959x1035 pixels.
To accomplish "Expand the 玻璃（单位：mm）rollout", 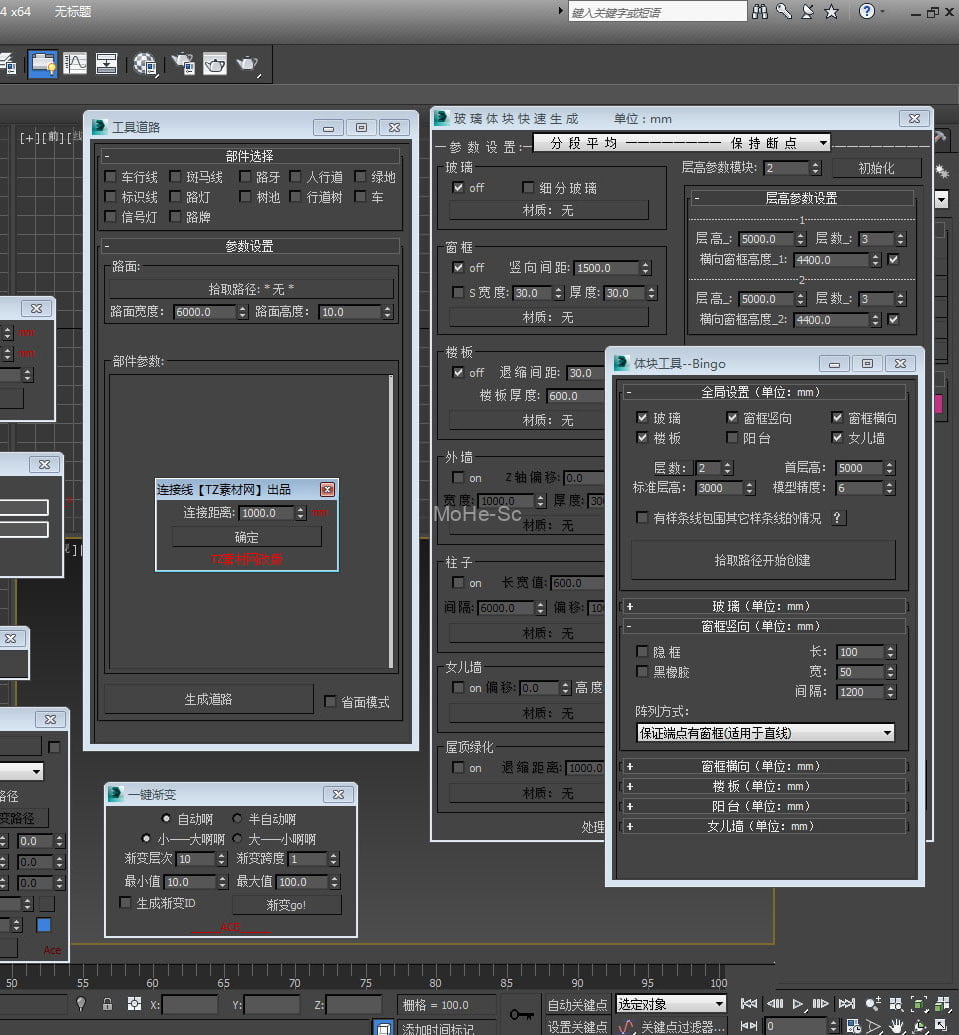I will [763, 606].
